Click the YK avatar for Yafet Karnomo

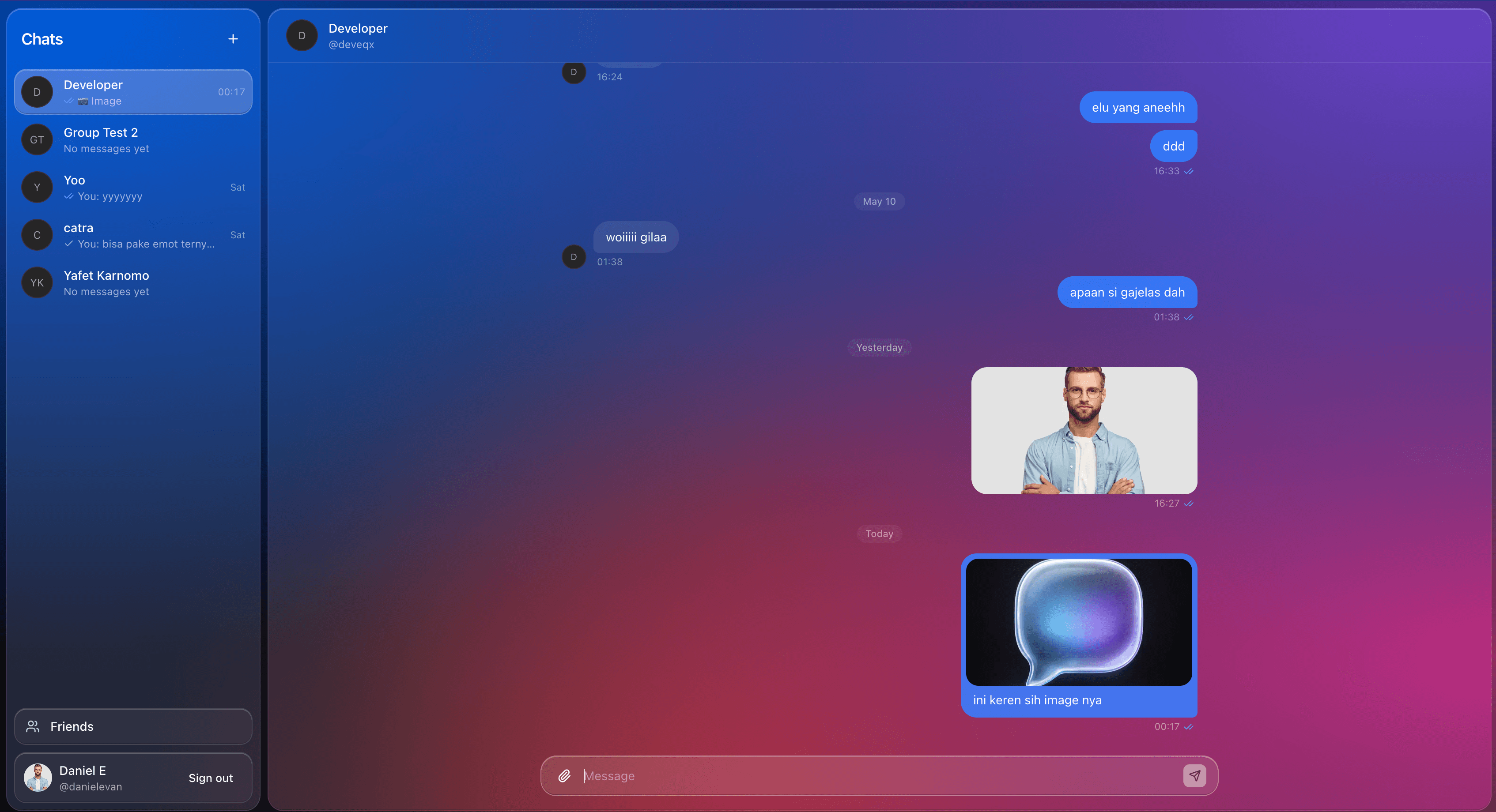click(37, 283)
